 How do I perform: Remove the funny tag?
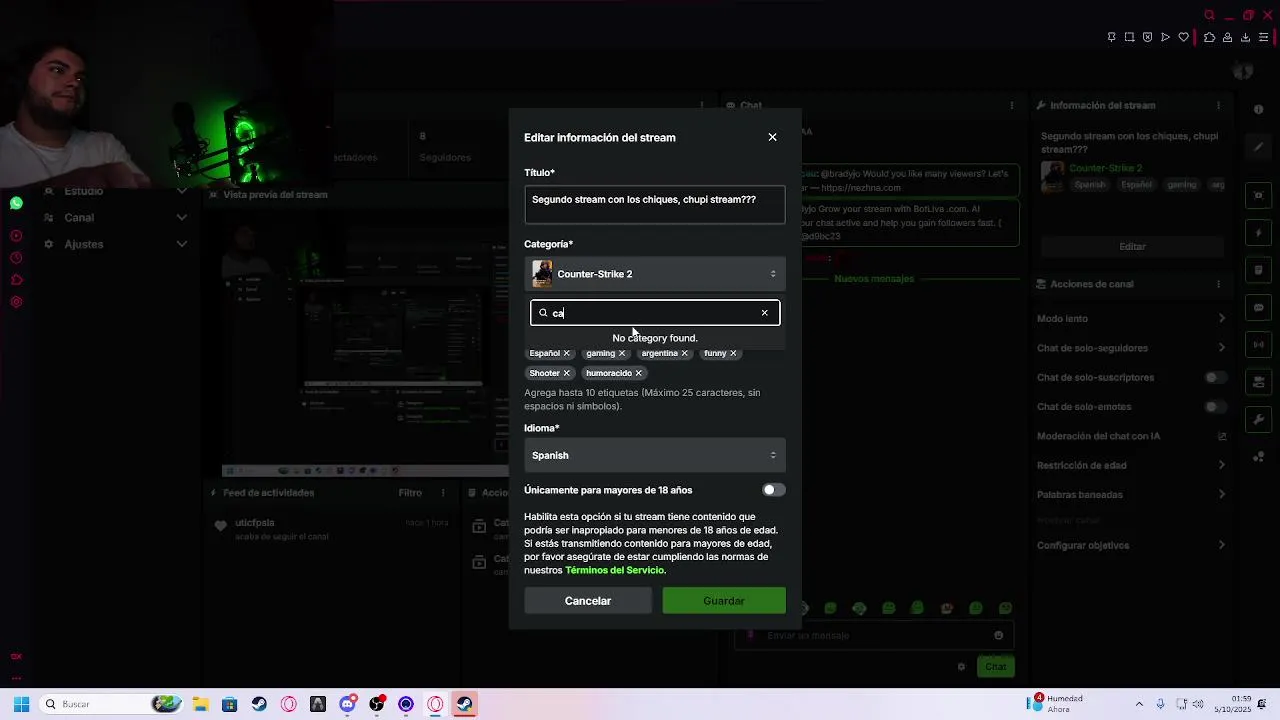(733, 353)
